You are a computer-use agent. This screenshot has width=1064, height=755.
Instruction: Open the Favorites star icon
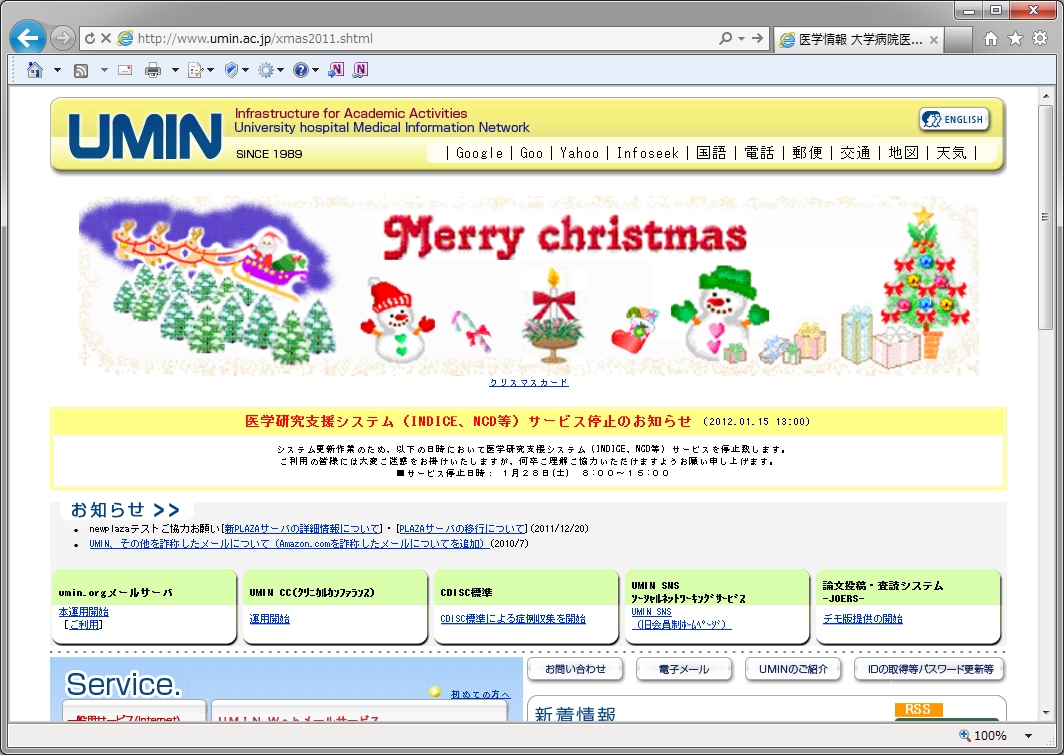click(x=1015, y=39)
